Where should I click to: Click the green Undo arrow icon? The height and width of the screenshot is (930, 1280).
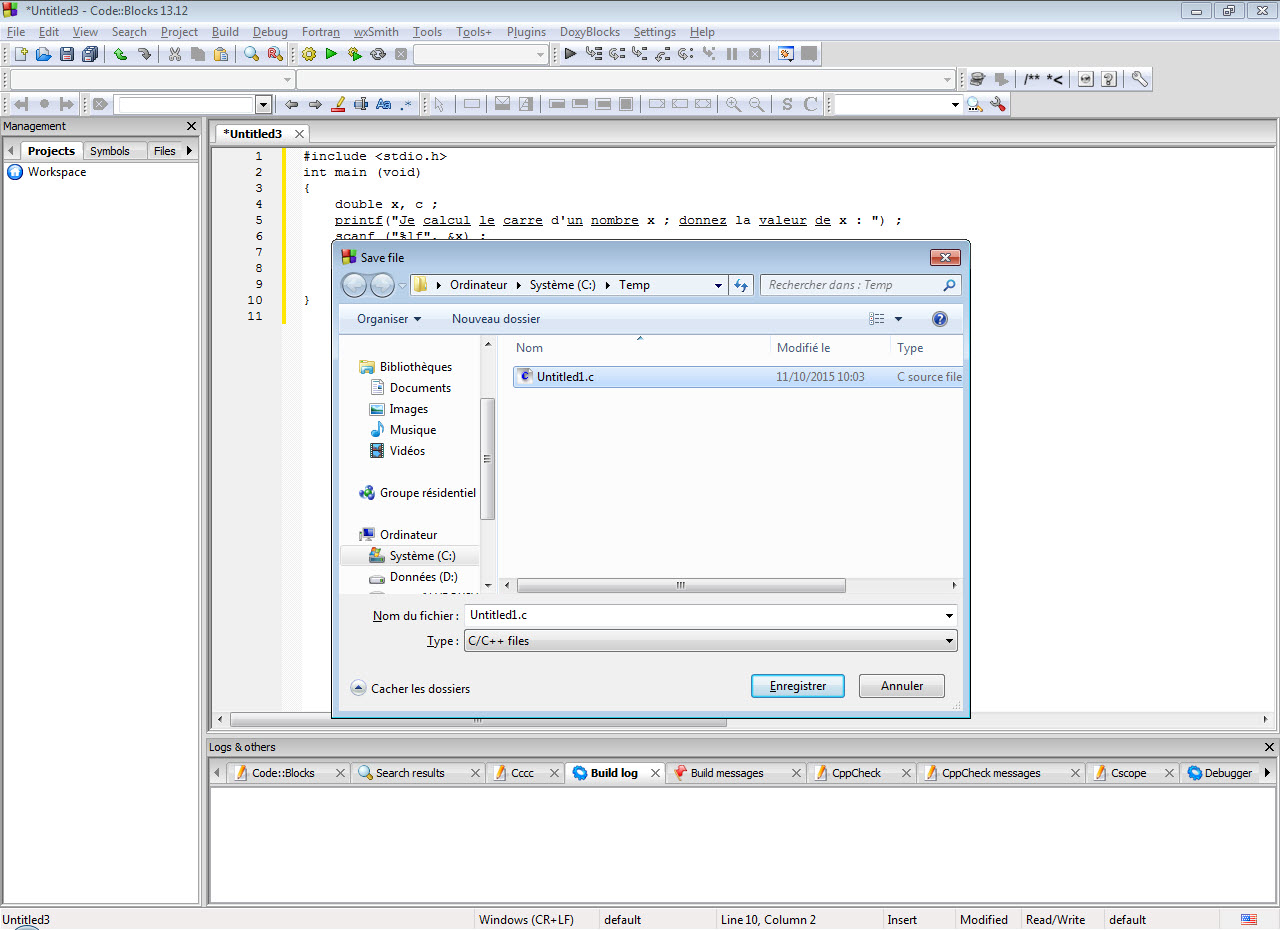(120, 54)
